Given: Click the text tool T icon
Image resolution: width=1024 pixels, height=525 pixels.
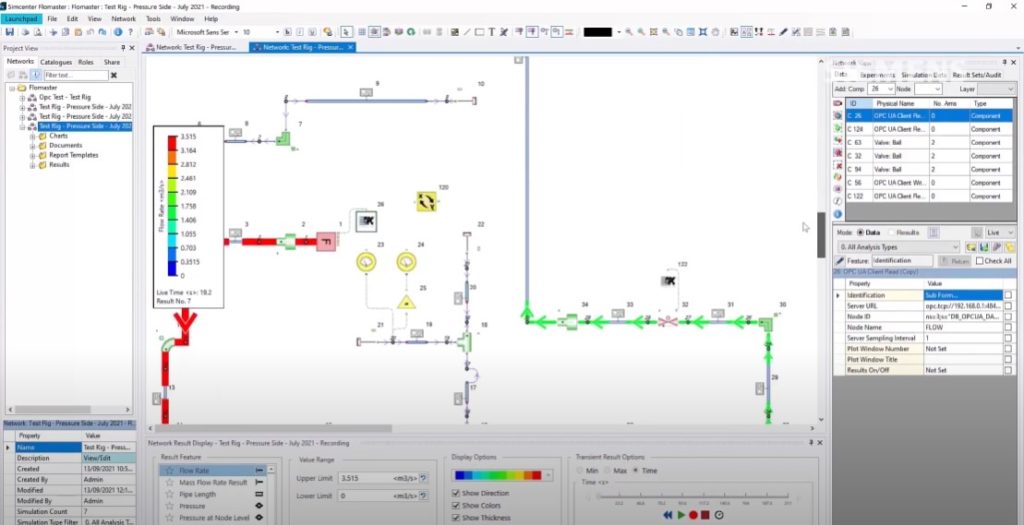Looking at the screenshot, I should [x=490, y=32].
